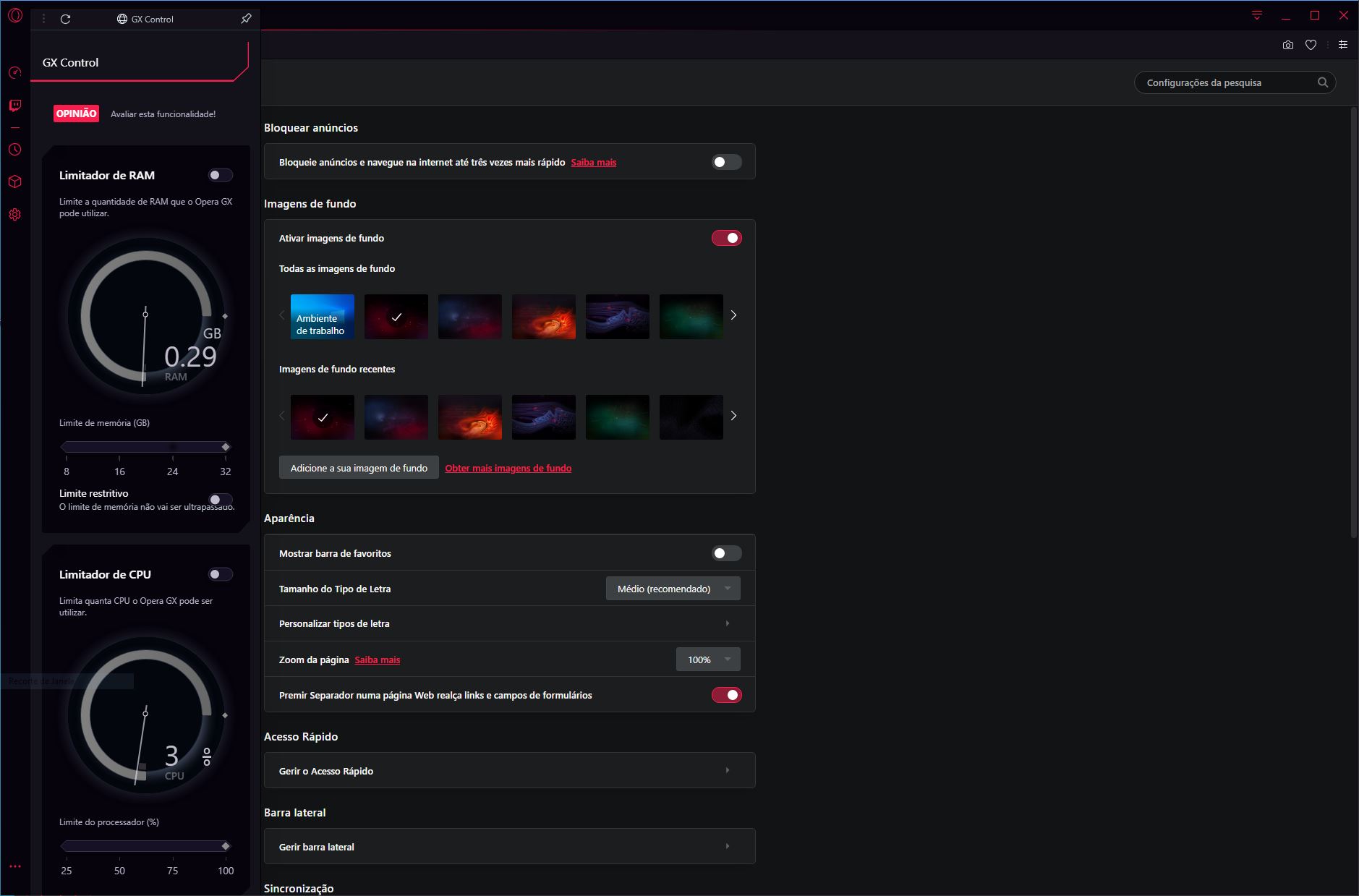Select orange flame wallpaper in all images
The image size is (1359, 896).
click(544, 317)
